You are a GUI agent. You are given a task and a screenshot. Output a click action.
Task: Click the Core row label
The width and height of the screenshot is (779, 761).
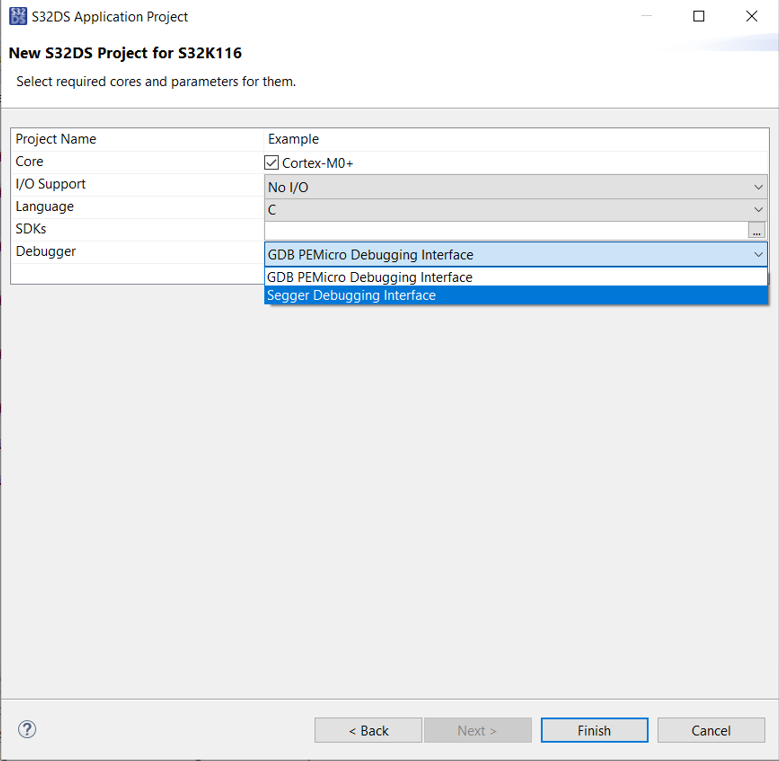30,161
